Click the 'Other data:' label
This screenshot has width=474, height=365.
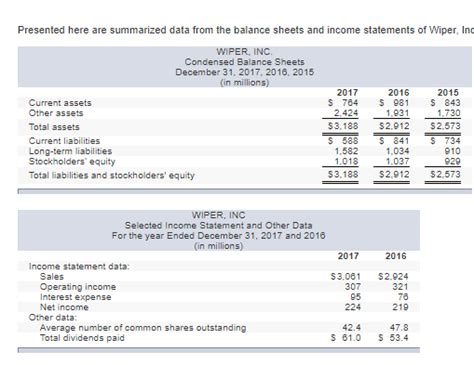point(53,317)
